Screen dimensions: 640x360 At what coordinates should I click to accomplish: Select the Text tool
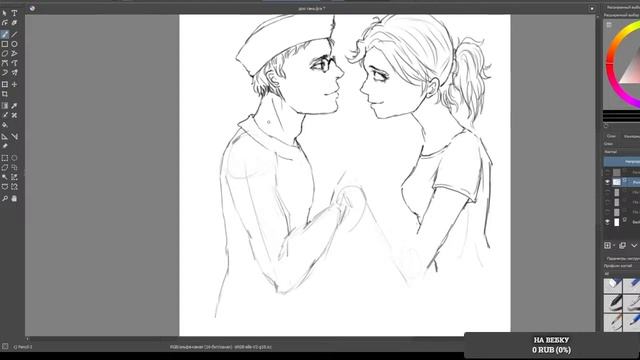point(14,13)
